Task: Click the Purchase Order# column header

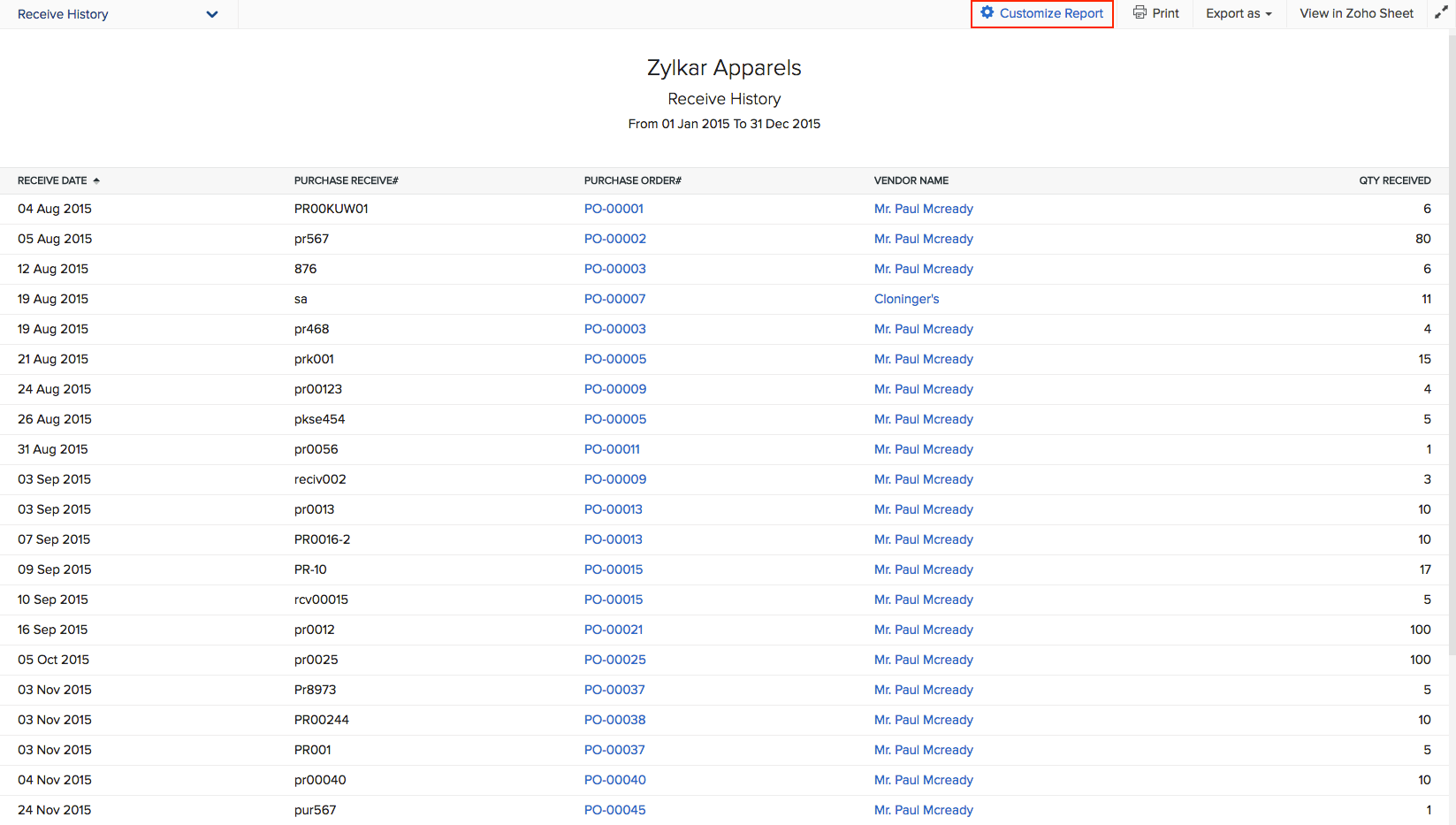Action: (x=632, y=180)
